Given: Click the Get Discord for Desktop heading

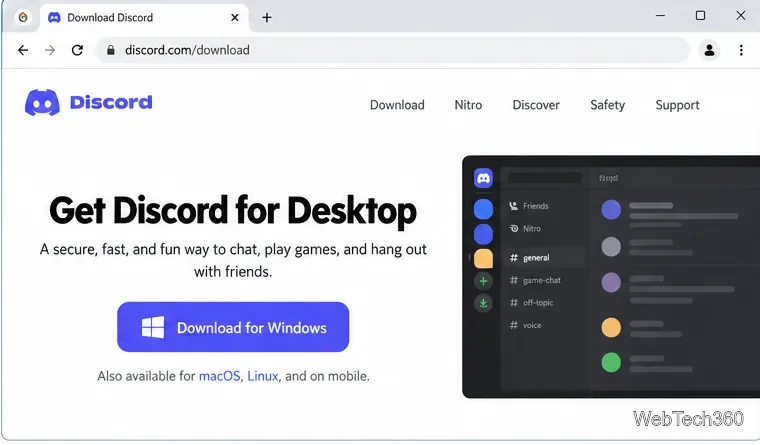Looking at the screenshot, I should point(233,210).
